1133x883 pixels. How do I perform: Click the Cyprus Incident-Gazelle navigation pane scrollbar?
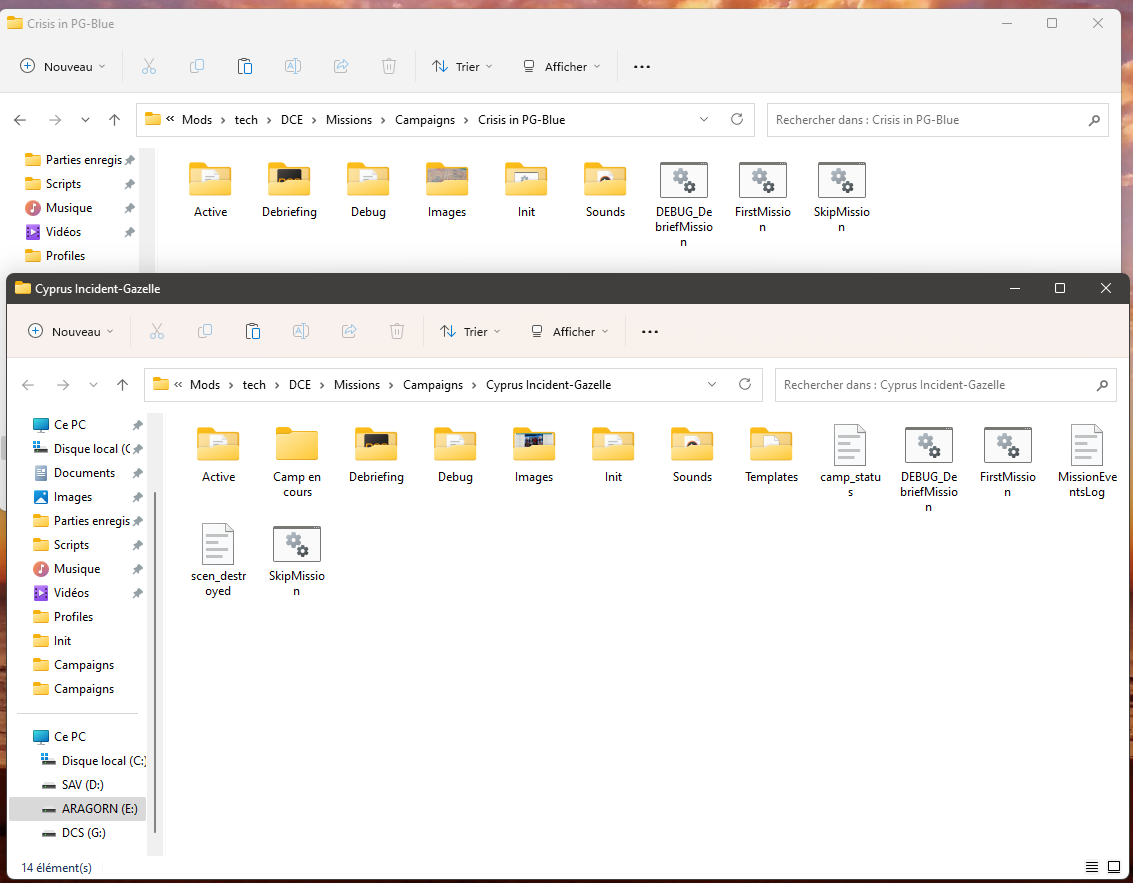pos(155,661)
